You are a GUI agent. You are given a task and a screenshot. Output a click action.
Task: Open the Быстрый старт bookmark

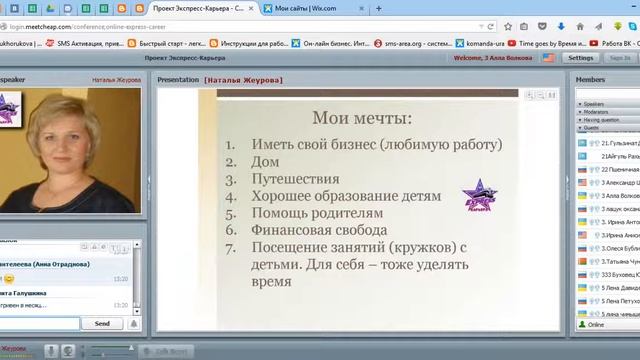click(166, 43)
